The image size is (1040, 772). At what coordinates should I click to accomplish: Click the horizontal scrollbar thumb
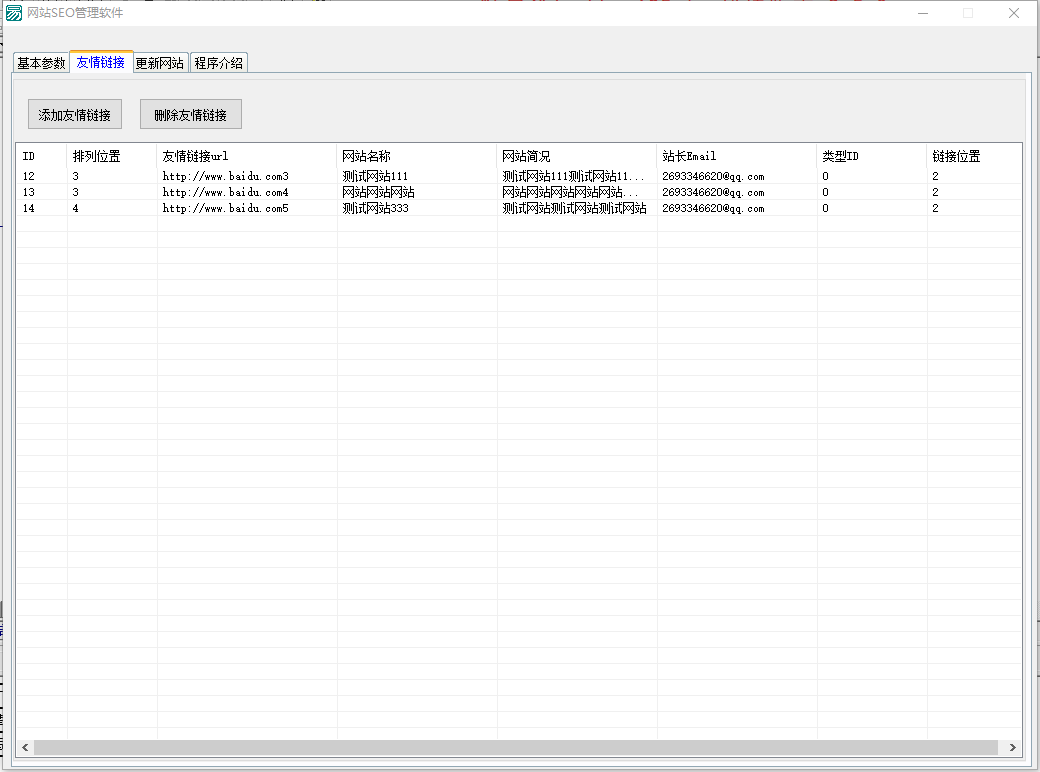515,748
